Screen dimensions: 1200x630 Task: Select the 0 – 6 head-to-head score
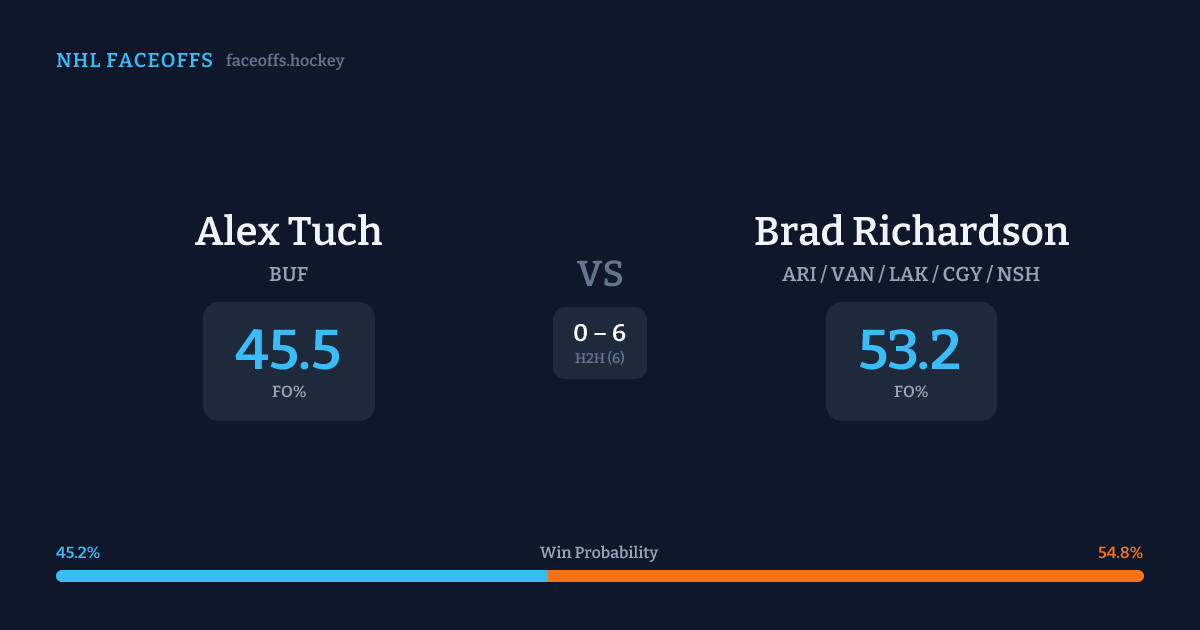[600, 334]
